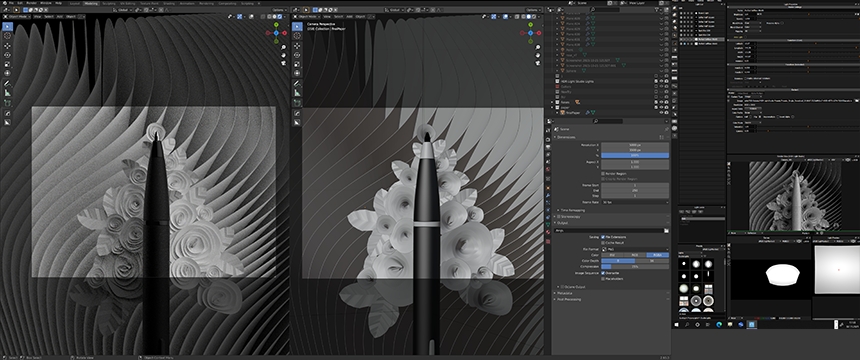Open the File Format dropdown
The image size is (860, 360).
[x=635, y=249]
